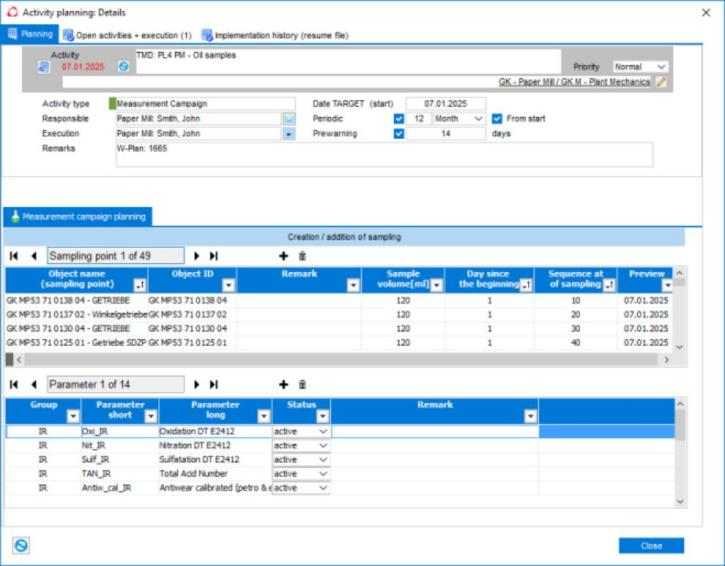Click the Date TARGET start field

point(446,104)
